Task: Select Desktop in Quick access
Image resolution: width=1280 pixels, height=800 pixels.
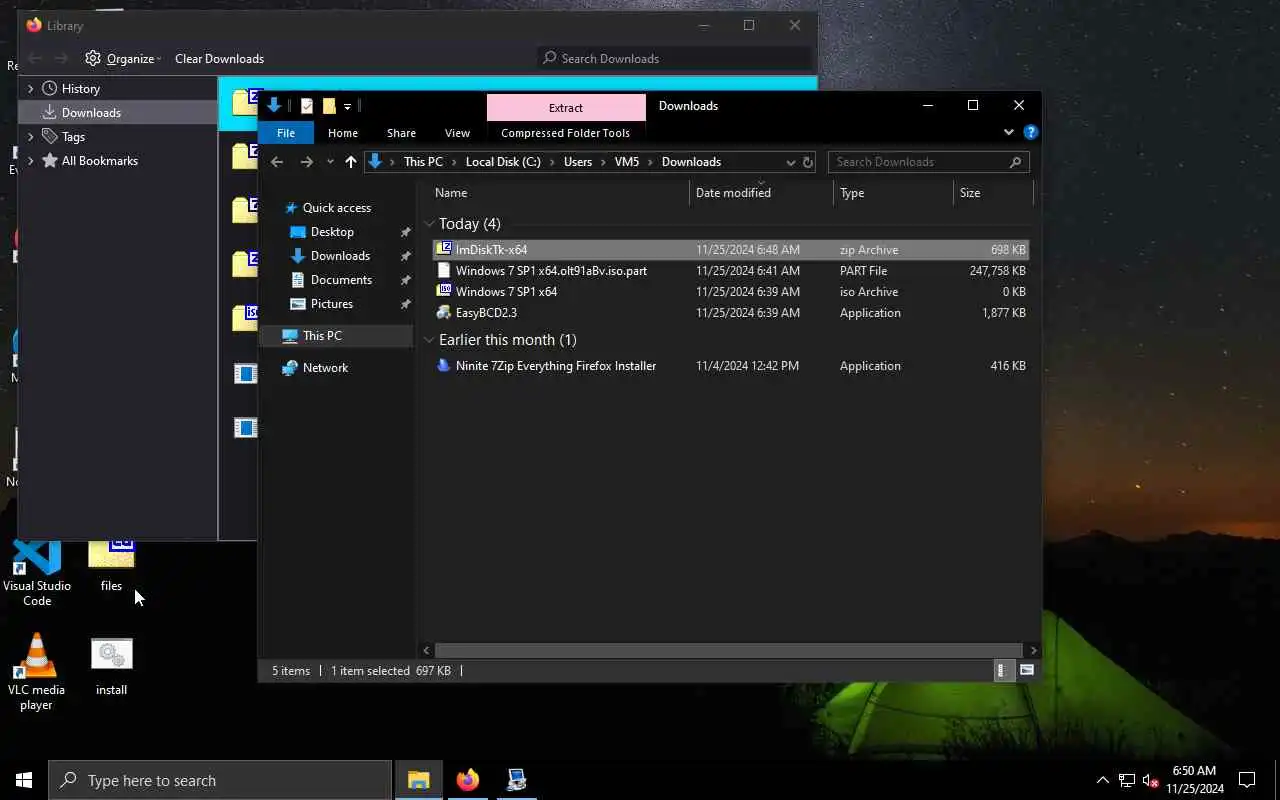Action: tap(332, 231)
